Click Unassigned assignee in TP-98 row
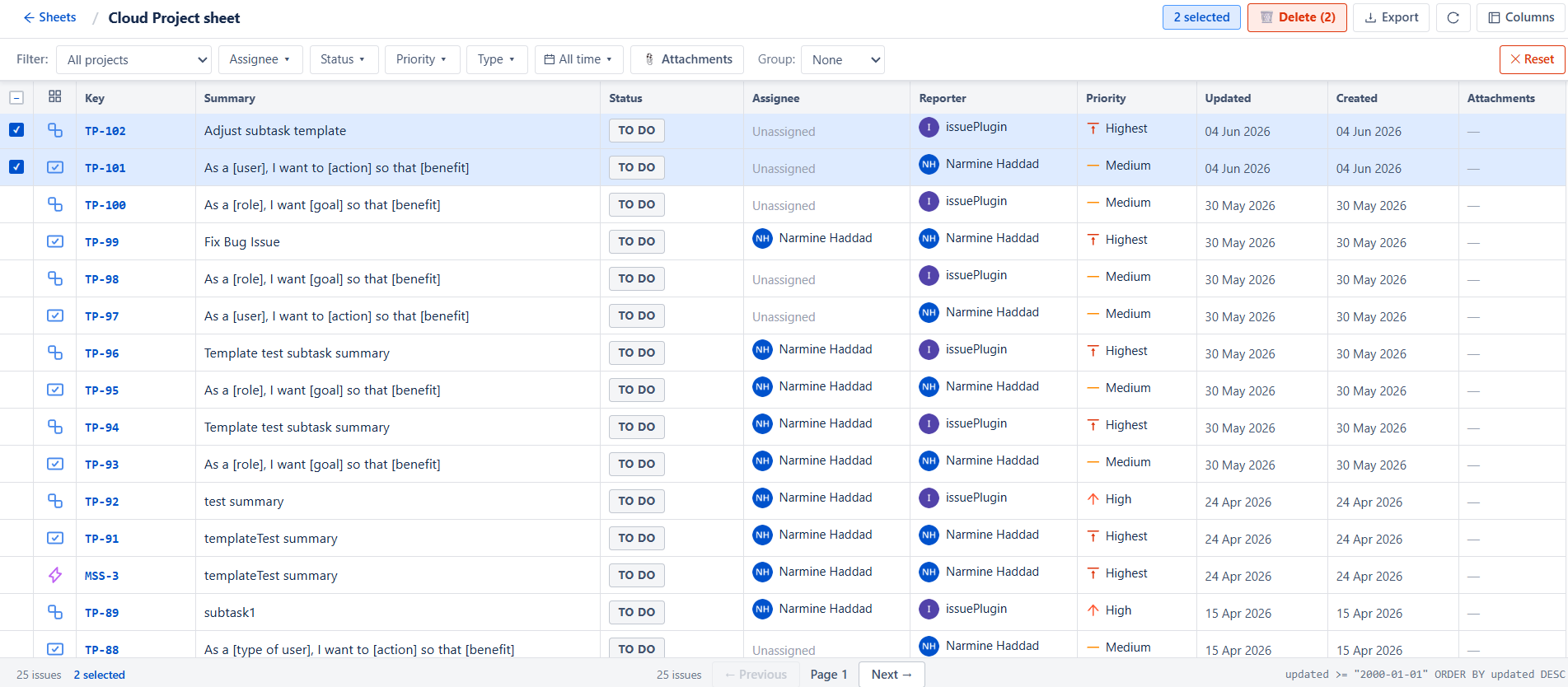Viewport: 1568px width, 687px height. click(784, 280)
